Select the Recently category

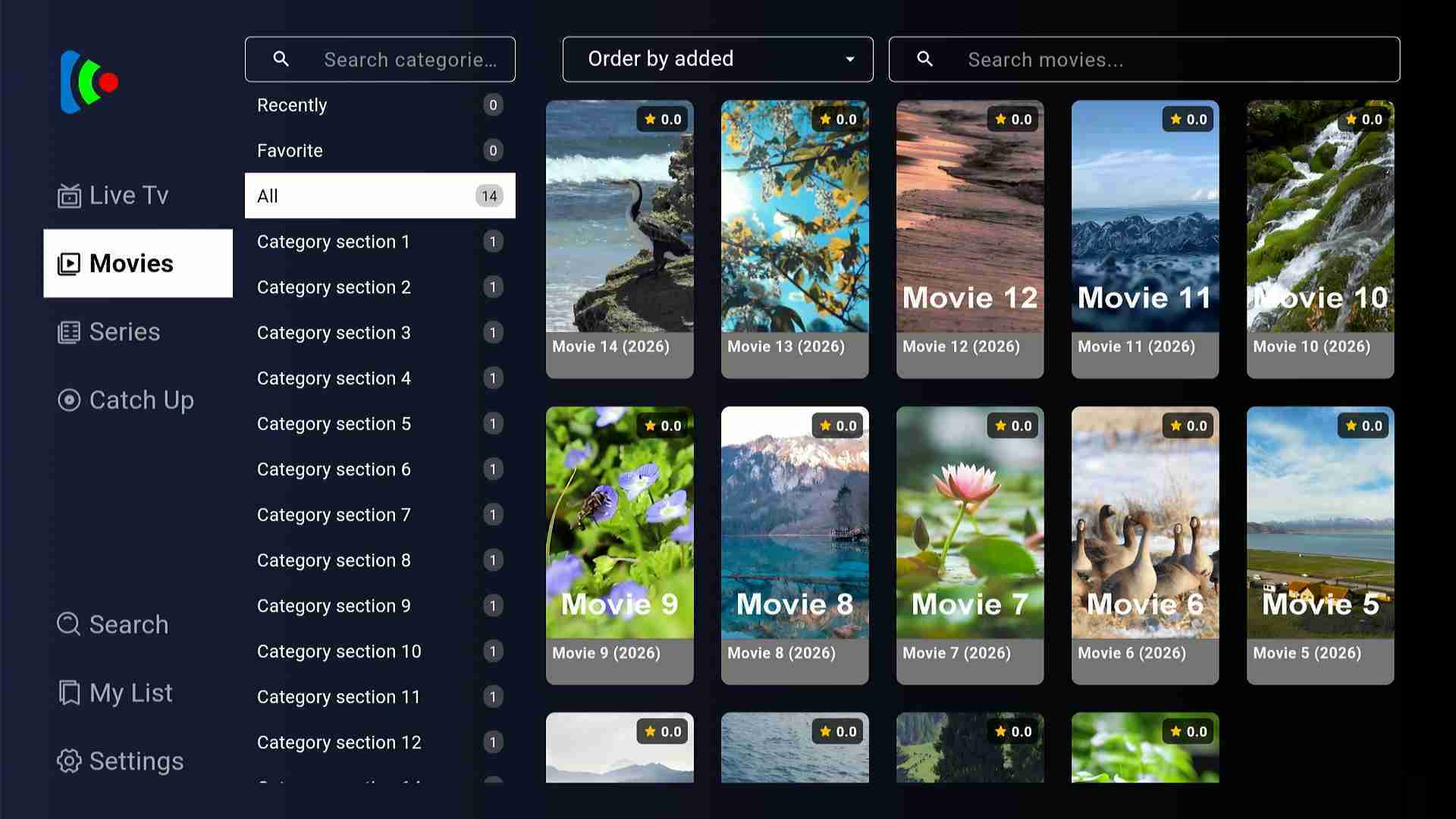(380, 105)
